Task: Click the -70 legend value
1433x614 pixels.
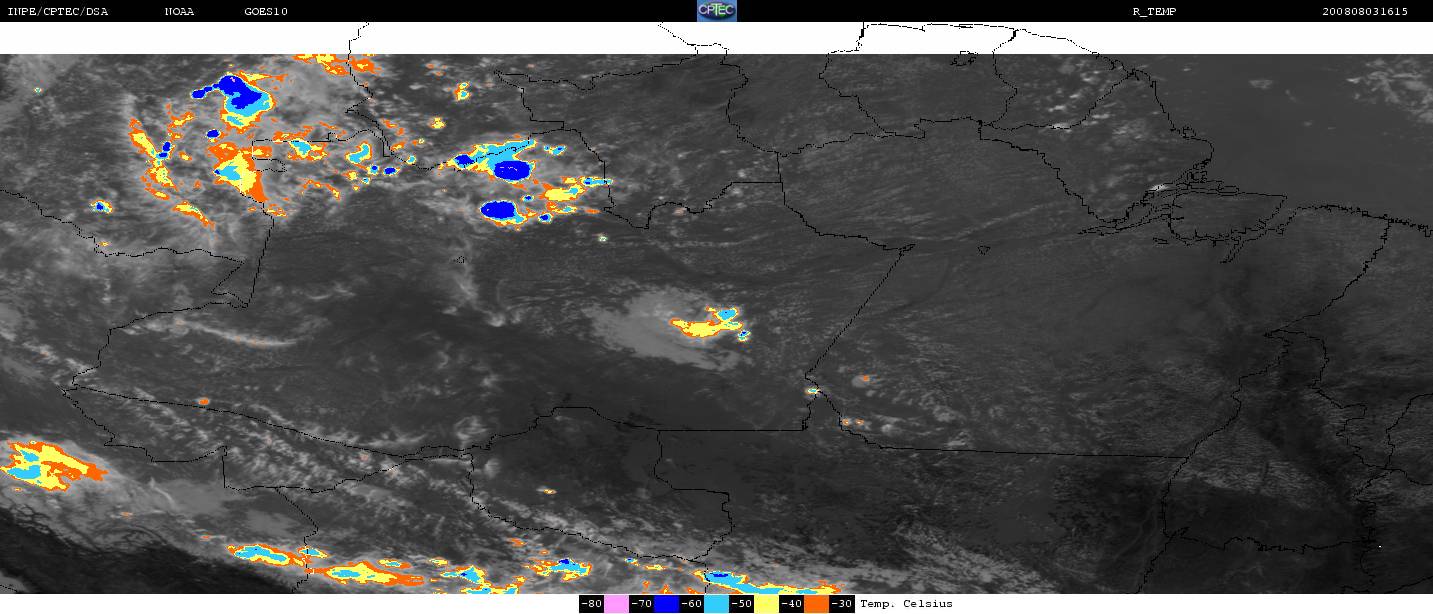Action: pyautogui.click(x=641, y=604)
